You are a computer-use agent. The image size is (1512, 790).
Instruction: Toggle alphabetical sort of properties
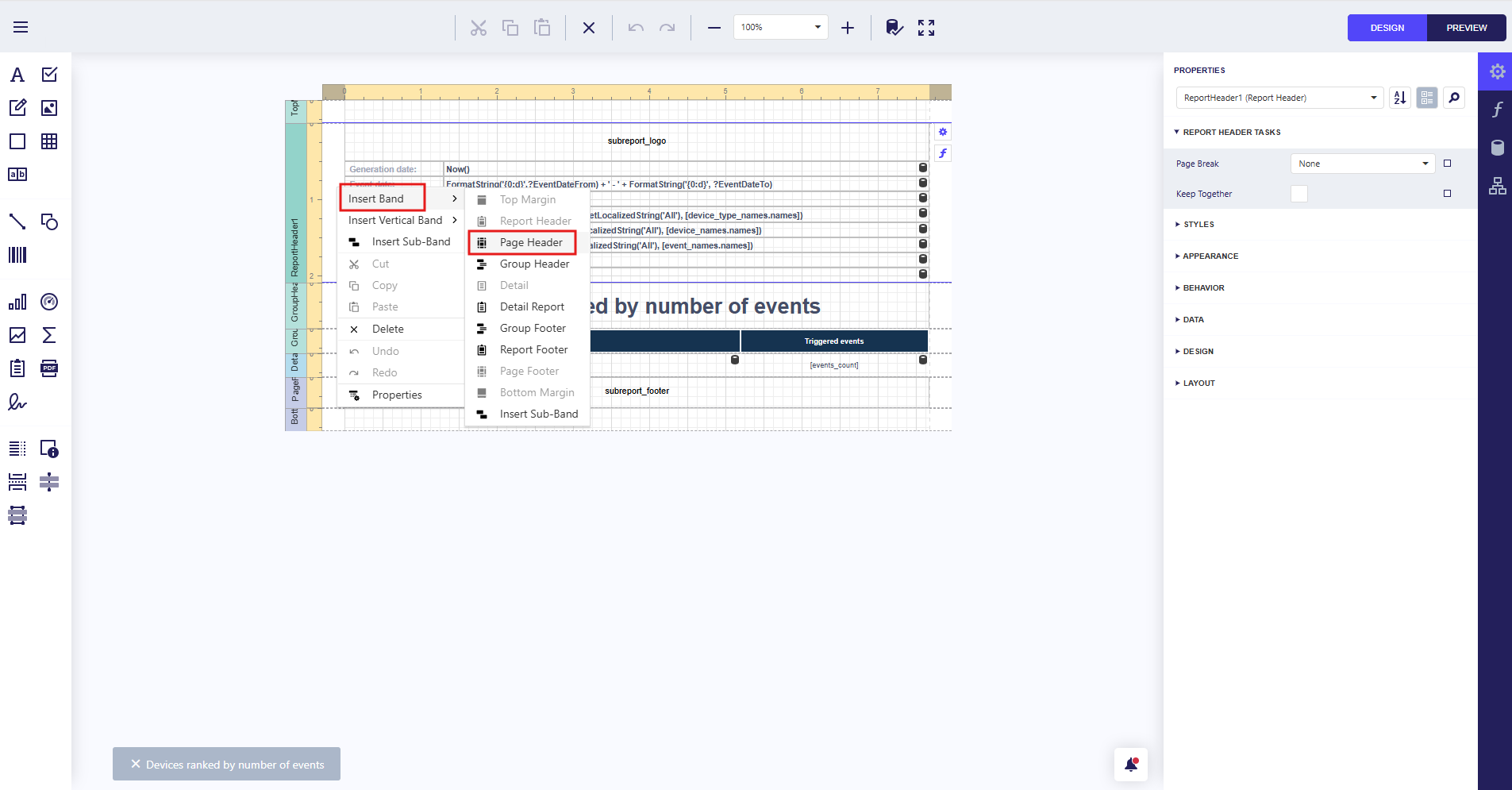[1399, 98]
